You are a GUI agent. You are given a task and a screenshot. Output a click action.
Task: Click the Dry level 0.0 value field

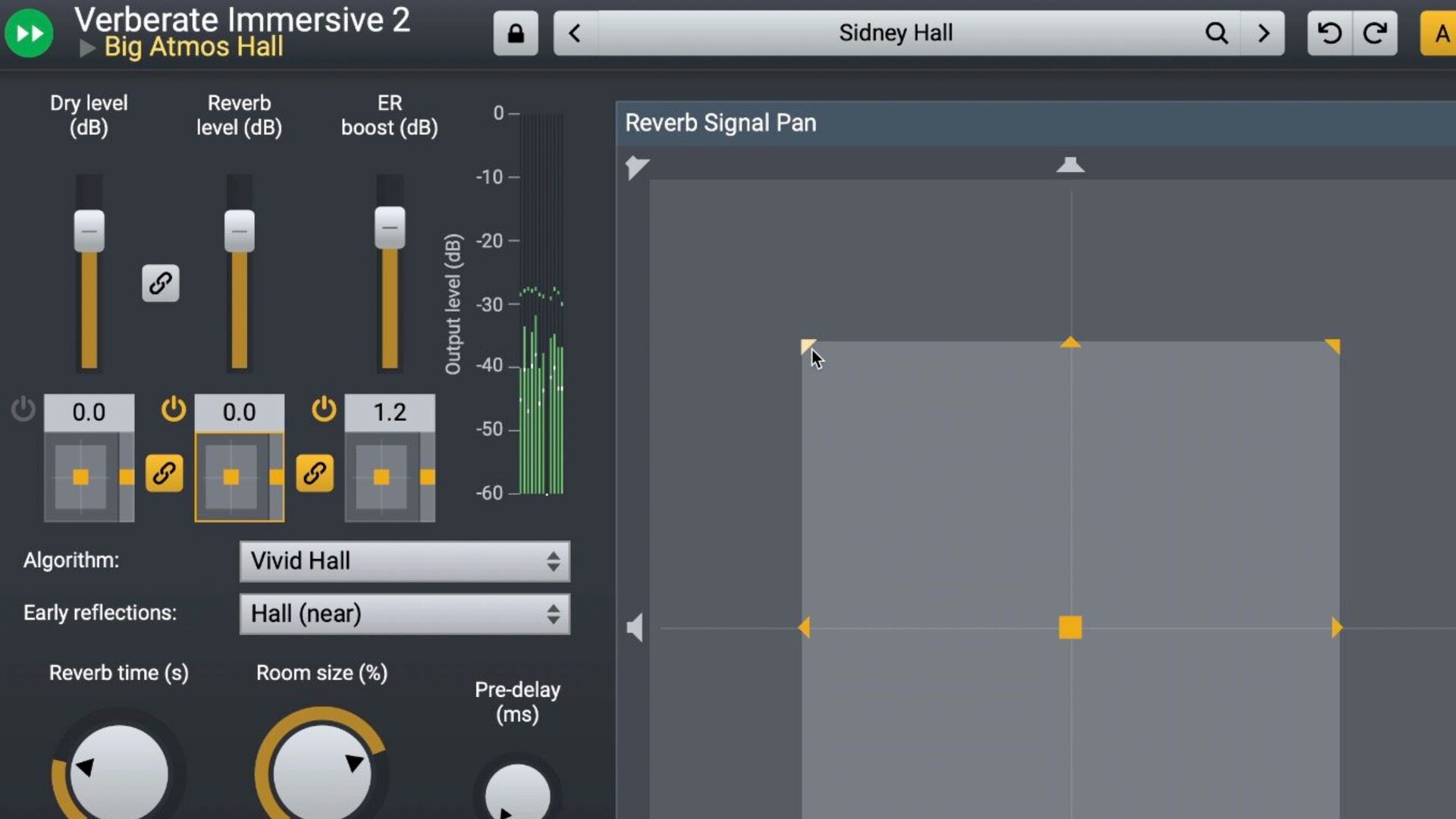pyautogui.click(x=89, y=412)
